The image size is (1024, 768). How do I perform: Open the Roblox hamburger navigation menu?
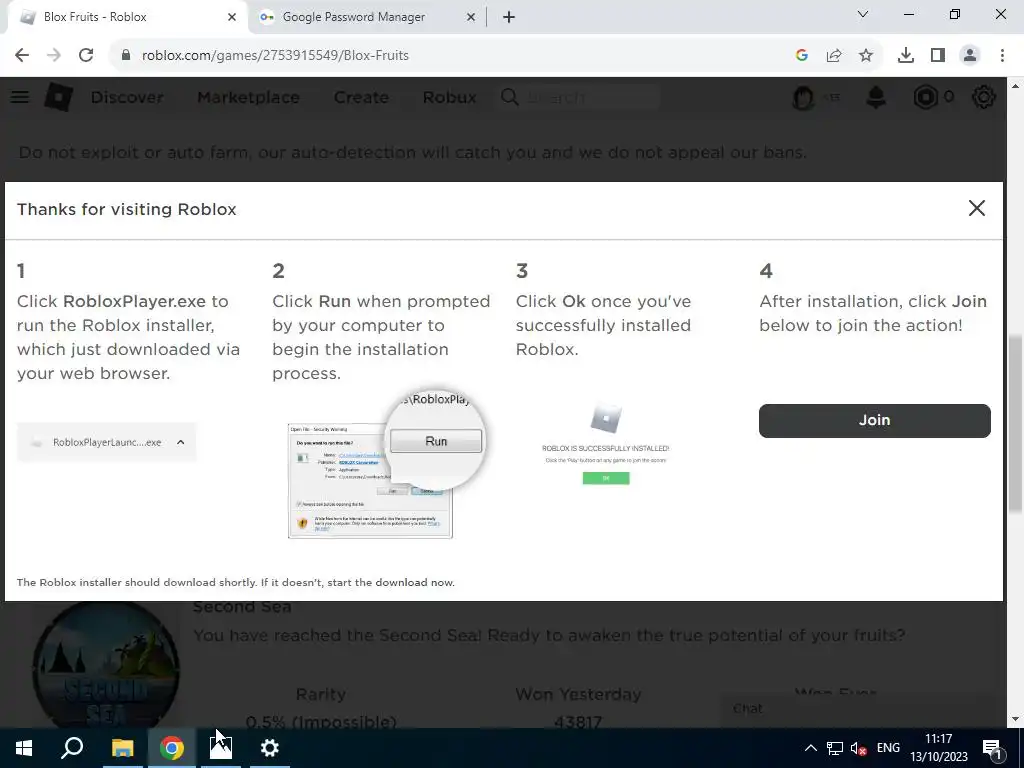coord(20,97)
